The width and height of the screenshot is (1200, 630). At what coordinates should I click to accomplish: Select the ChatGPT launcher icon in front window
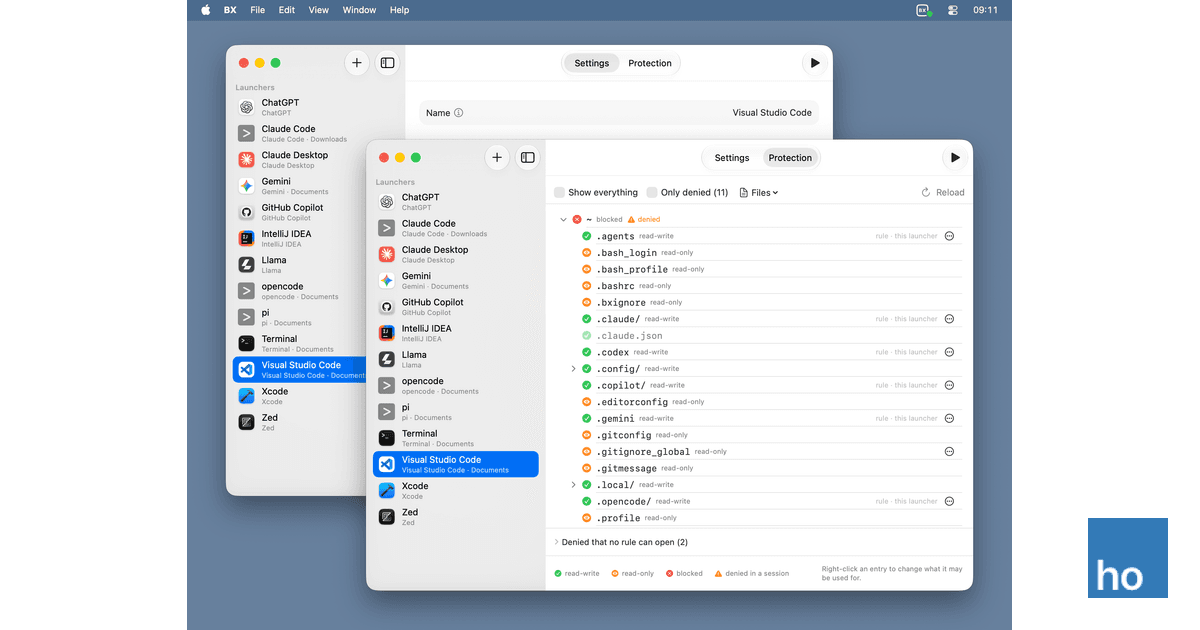(386, 202)
